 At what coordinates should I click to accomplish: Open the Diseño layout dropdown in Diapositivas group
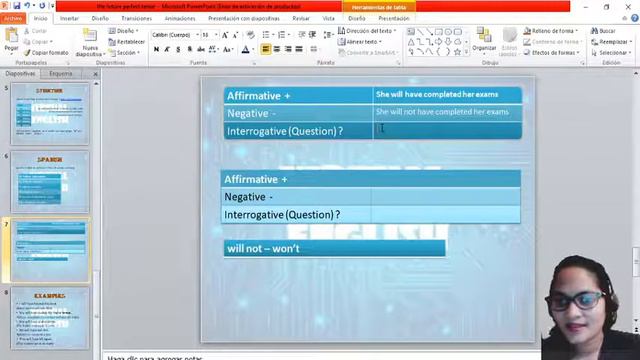tap(123, 31)
